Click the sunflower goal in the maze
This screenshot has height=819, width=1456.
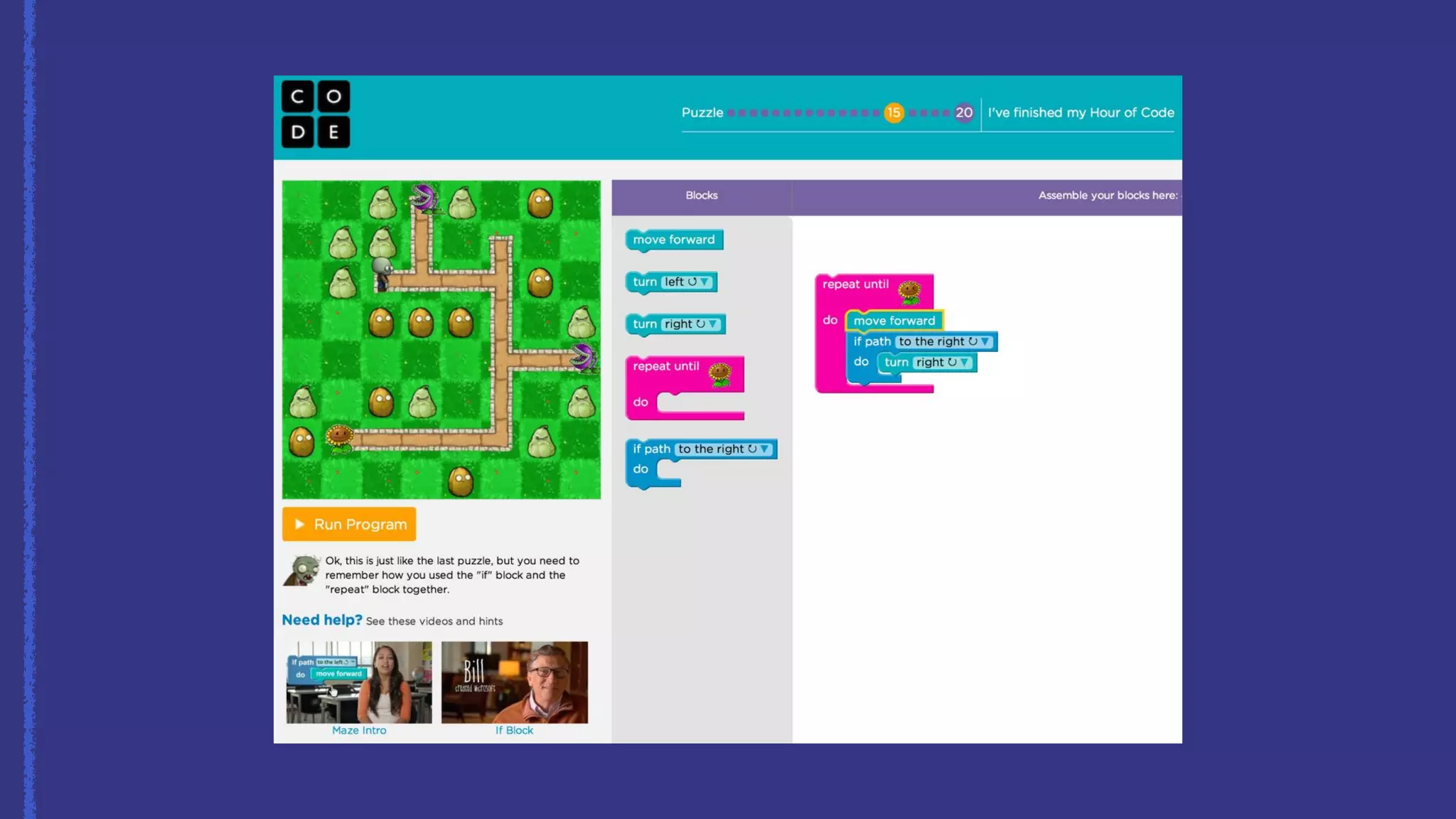(x=339, y=438)
